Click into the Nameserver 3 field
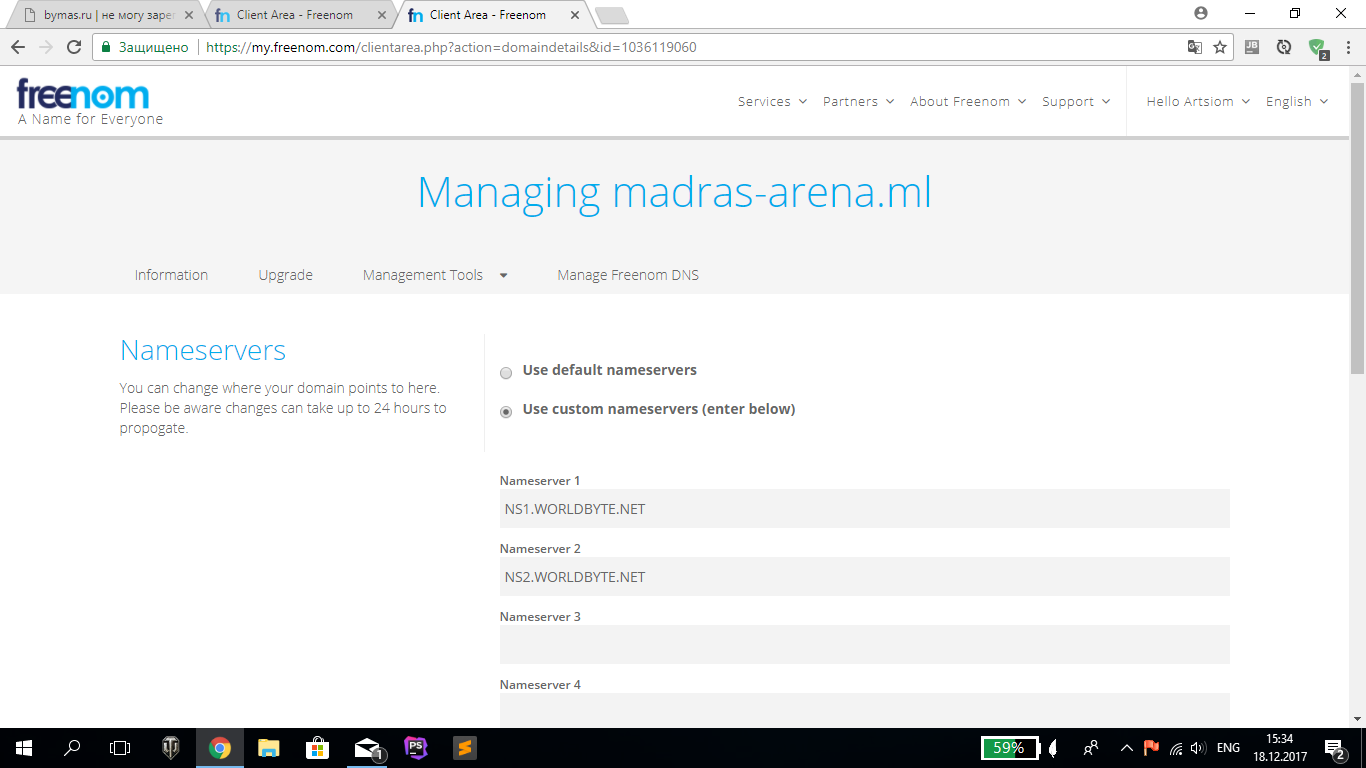 [864, 645]
